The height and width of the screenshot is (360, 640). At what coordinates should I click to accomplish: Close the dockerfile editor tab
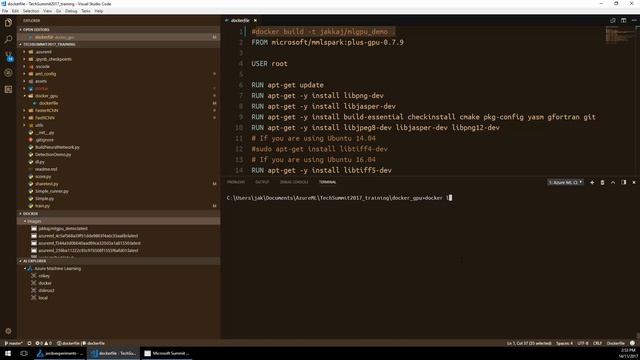256,20
